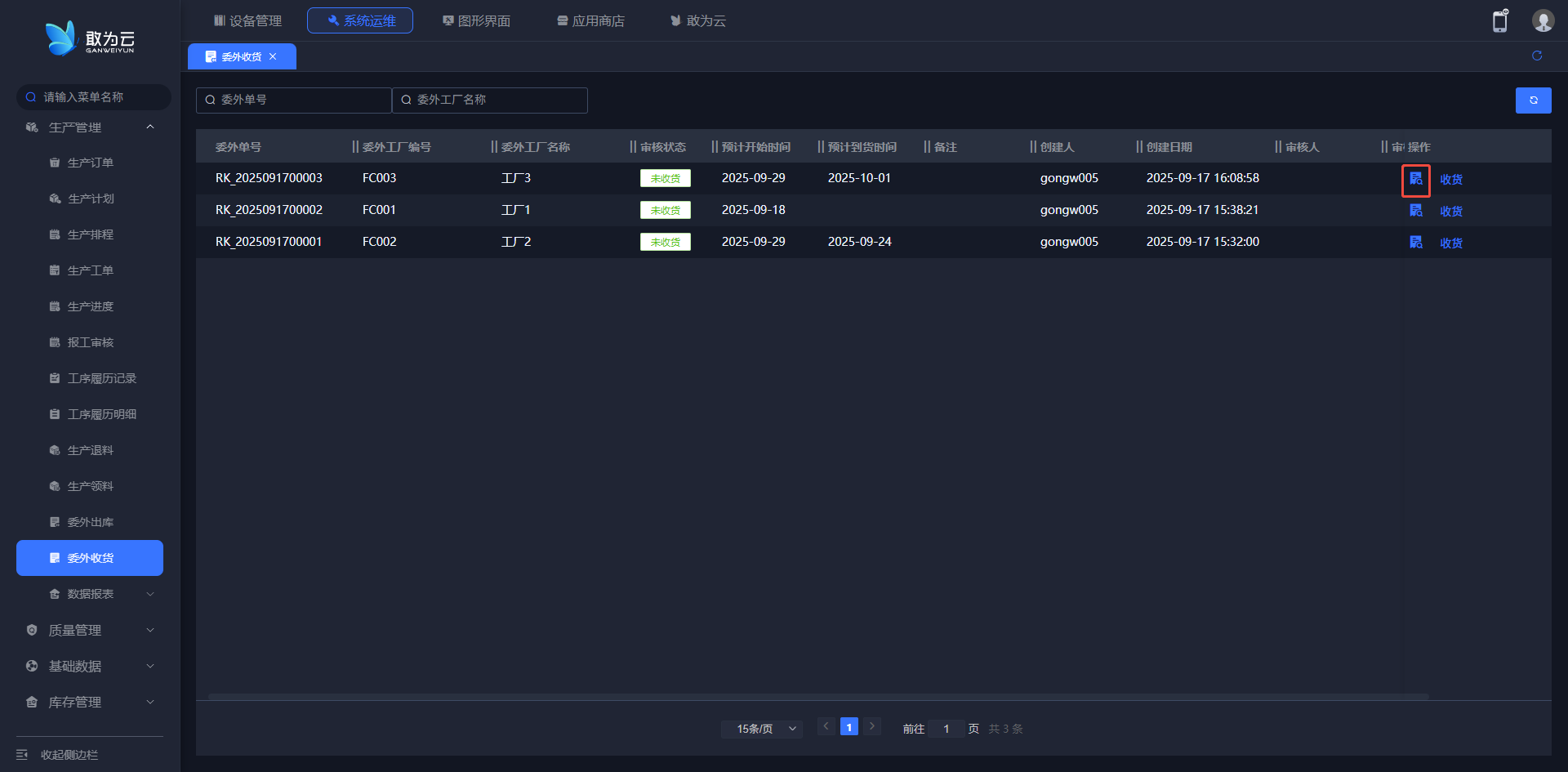The width and height of the screenshot is (1568, 772).
Task: Open detail icon for order RK_2025091700002
Action: point(1415,211)
